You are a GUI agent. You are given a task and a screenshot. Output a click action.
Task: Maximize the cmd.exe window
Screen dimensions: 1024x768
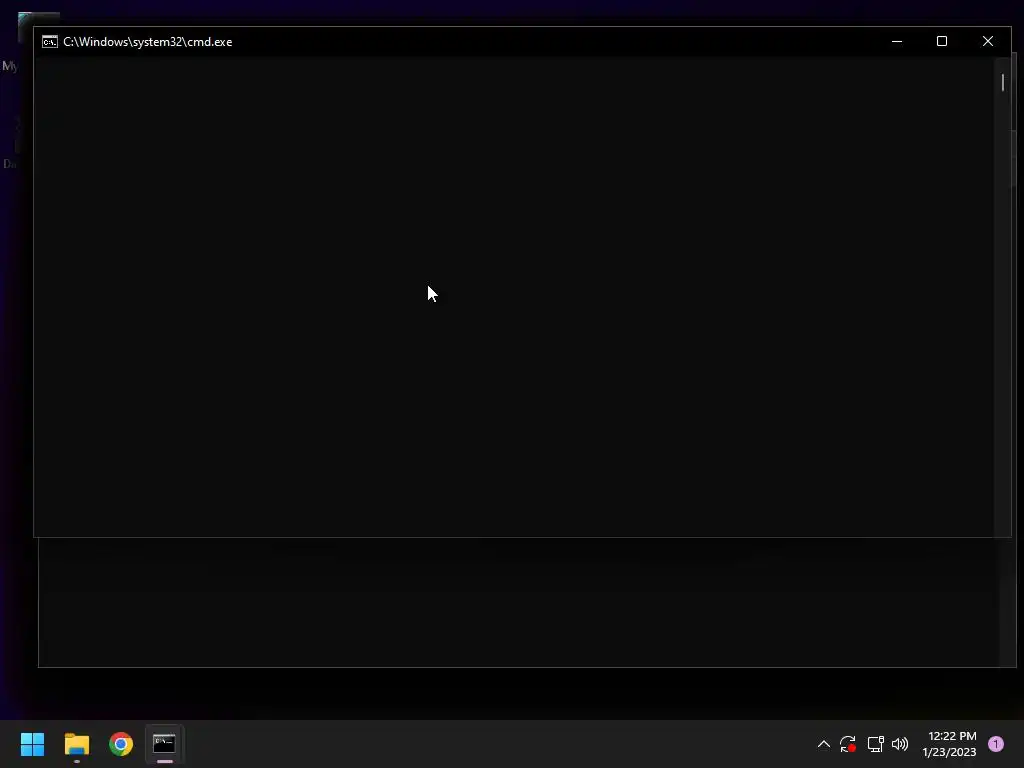pos(942,41)
